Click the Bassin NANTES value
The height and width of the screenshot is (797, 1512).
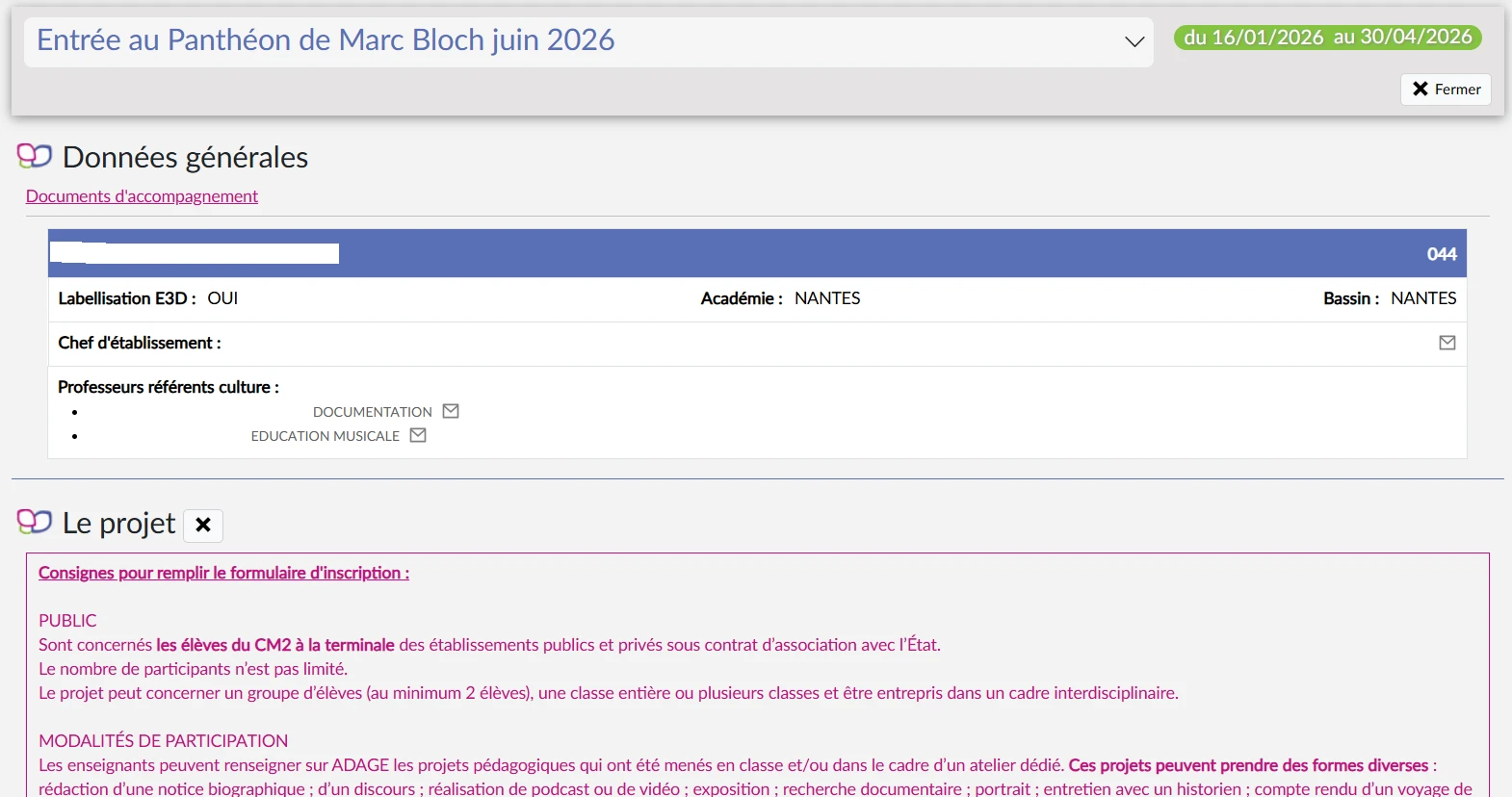pyautogui.click(x=1422, y=298)
